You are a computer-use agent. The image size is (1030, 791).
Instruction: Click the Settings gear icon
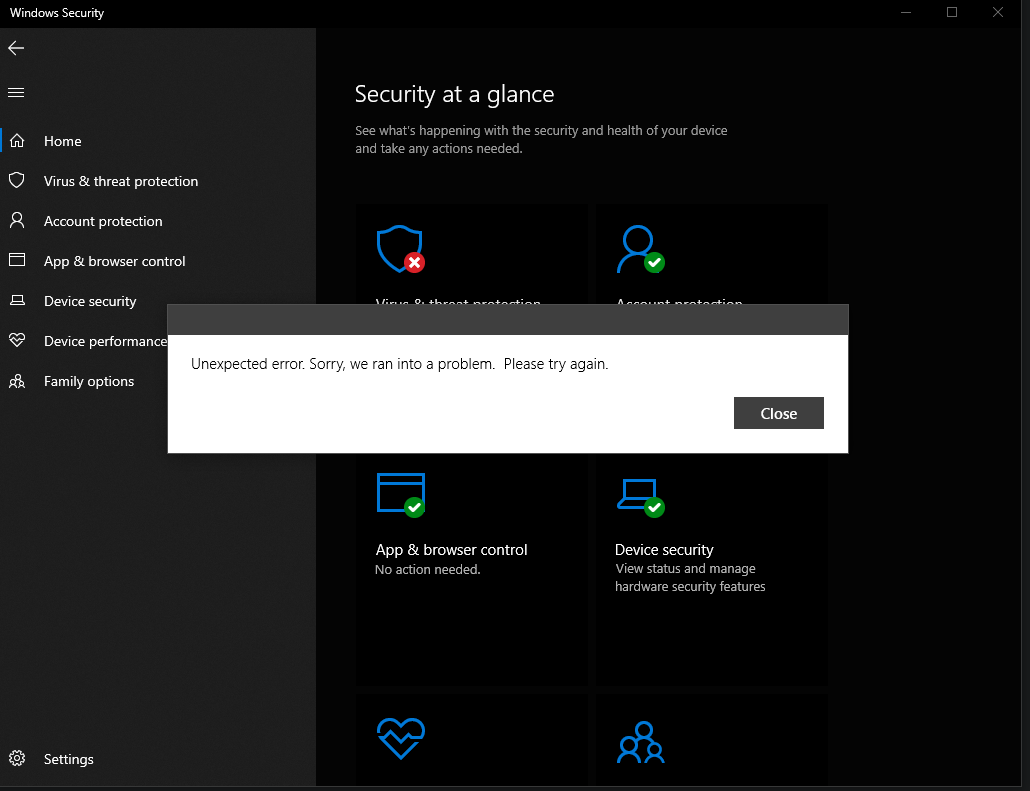(17, 758)
